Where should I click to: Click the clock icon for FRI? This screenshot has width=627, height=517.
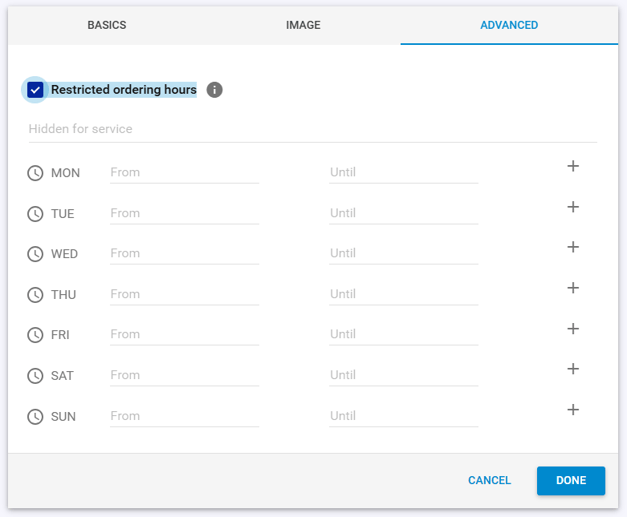[35, 335]
